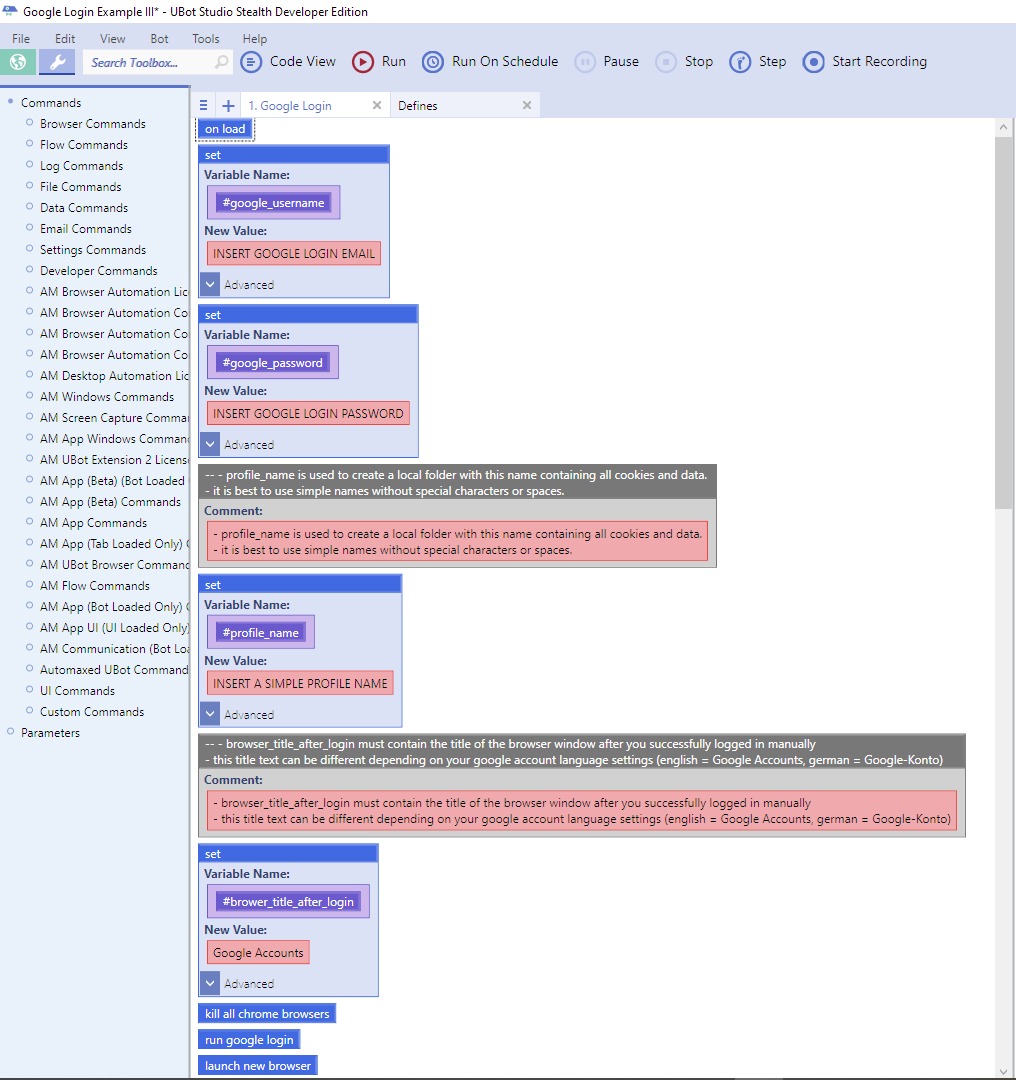Close the Defines tab

(527, 105)
